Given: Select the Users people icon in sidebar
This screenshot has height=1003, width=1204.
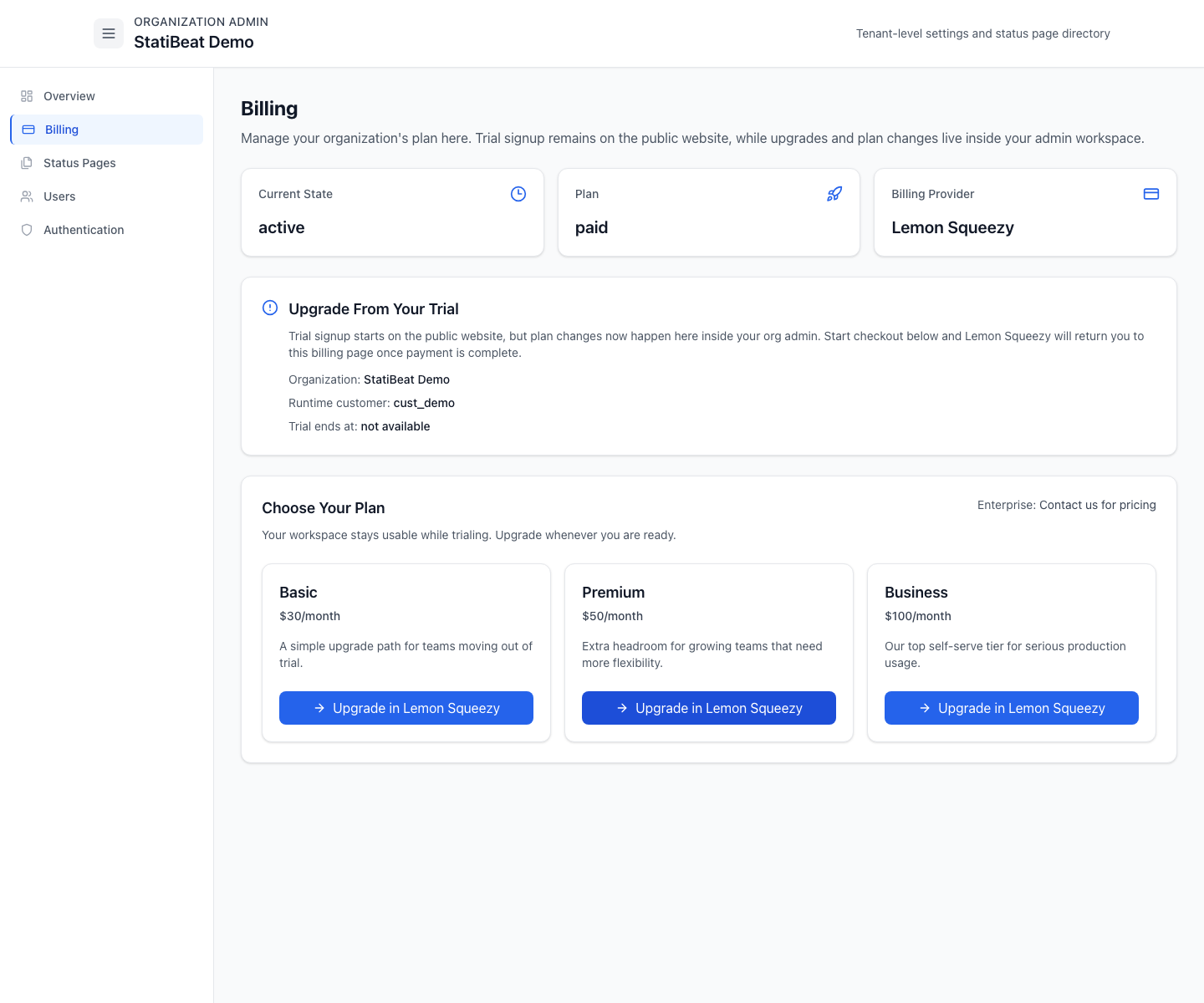Looking at the screenshot, I should [27, 196].
